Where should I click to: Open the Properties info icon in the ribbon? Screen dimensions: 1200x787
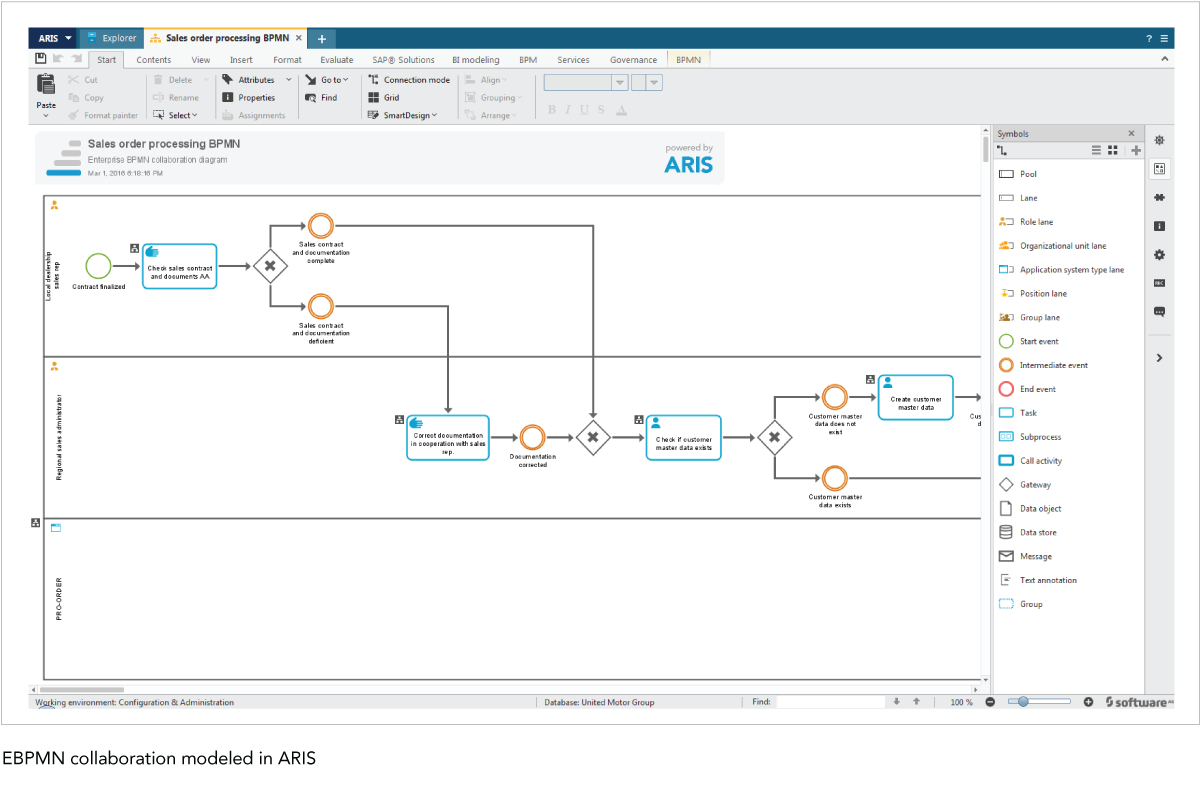(x=228, y=98)
